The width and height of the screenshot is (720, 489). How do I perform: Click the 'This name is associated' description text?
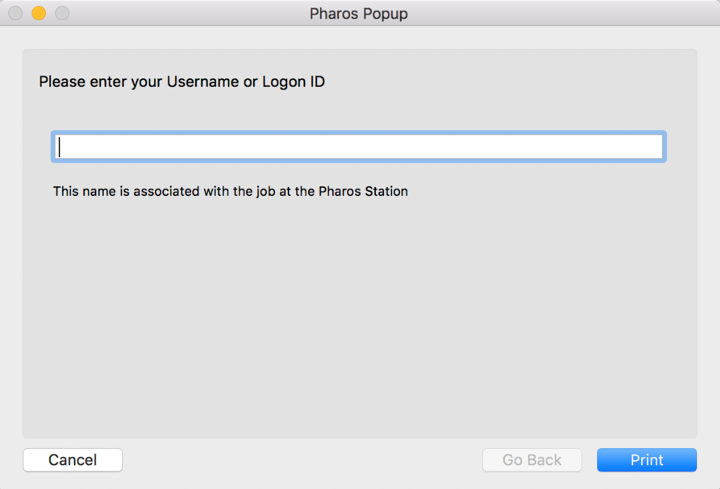pos(231,191)
